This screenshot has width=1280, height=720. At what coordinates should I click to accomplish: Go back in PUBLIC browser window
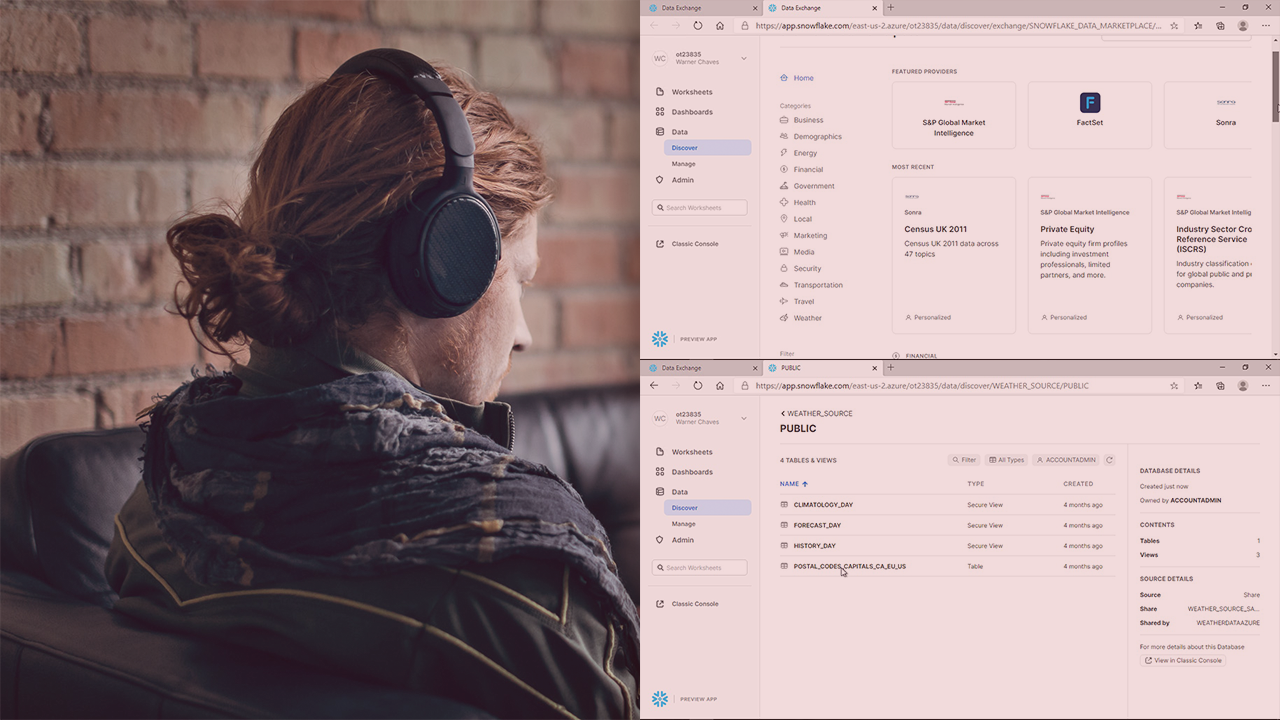click(654, 385)
